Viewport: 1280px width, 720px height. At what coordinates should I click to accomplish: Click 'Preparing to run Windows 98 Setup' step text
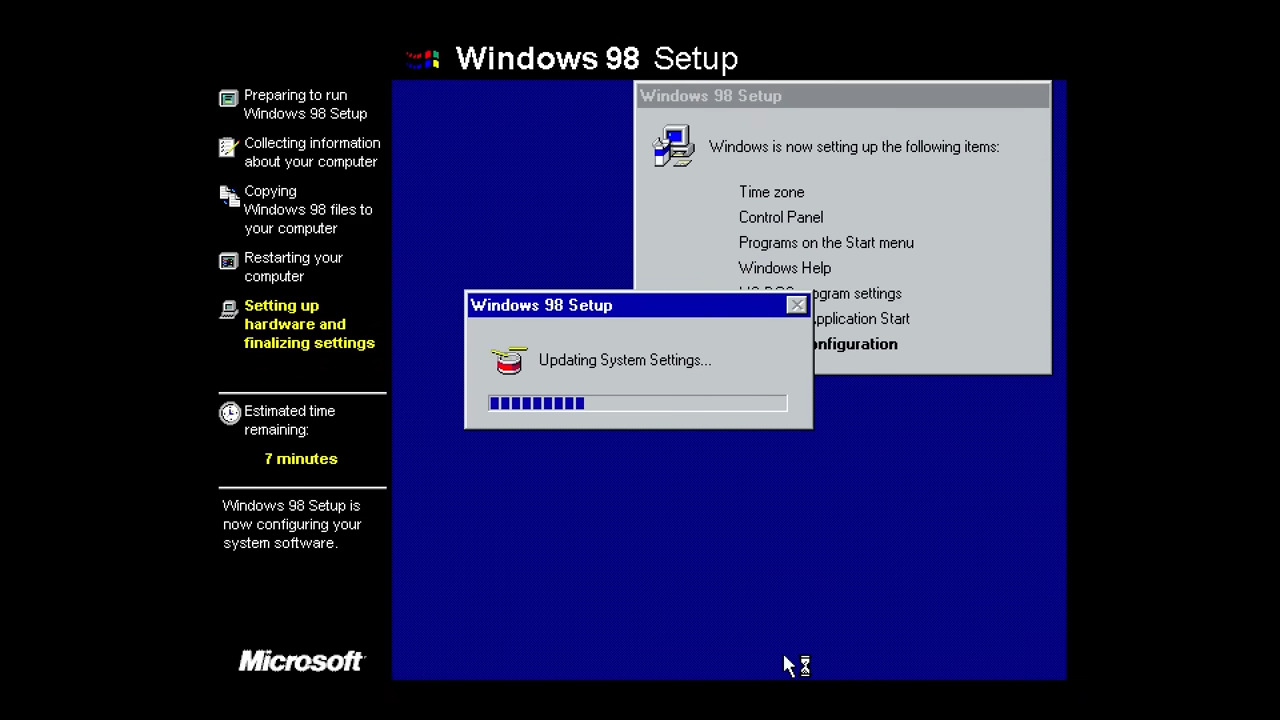point(306,104)
